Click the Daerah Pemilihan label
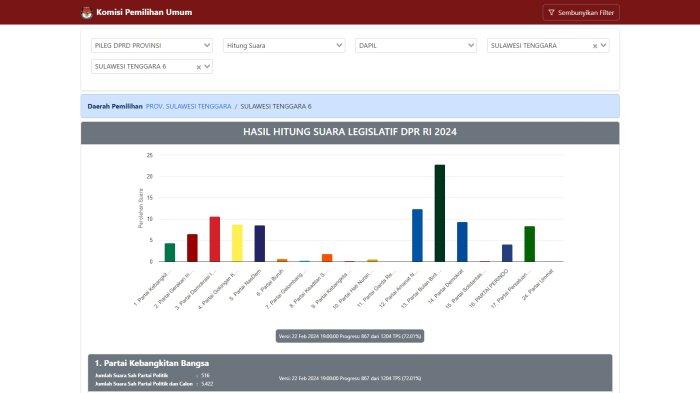Screen dimensions: 700x393 pyautogui.click(x=115, y=106)
